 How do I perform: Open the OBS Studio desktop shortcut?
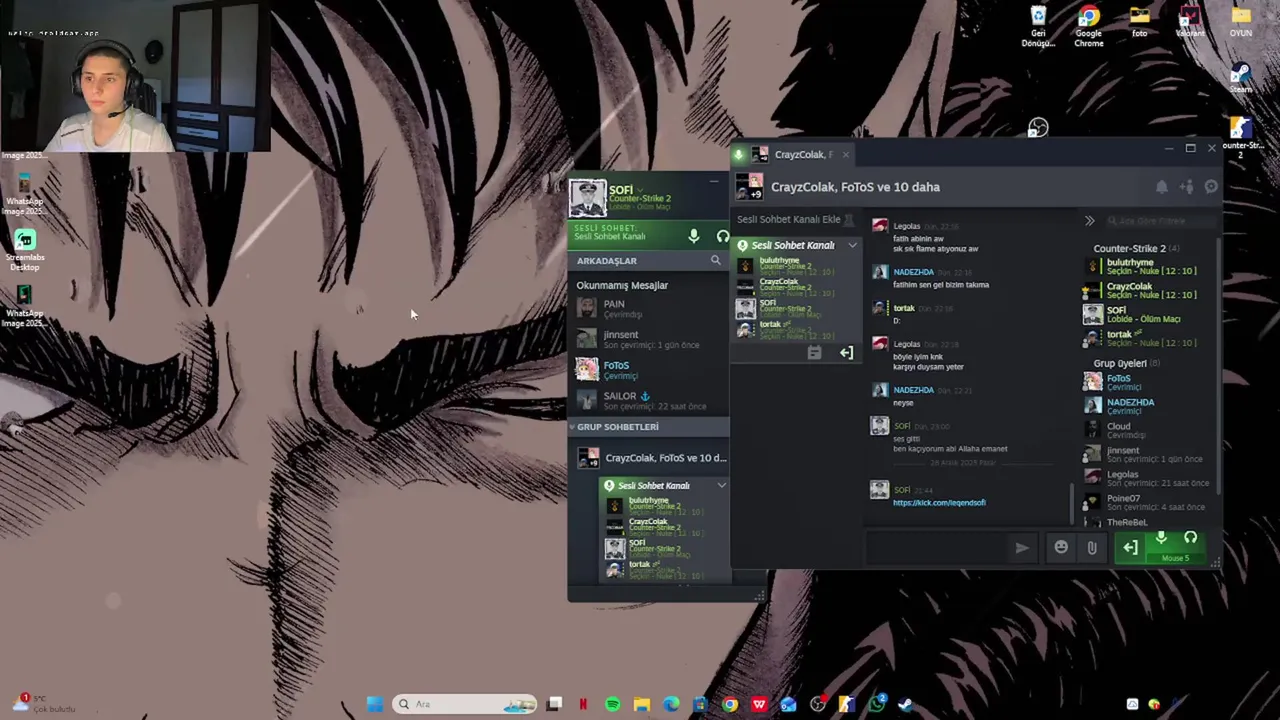click(x=1038, y=128)
